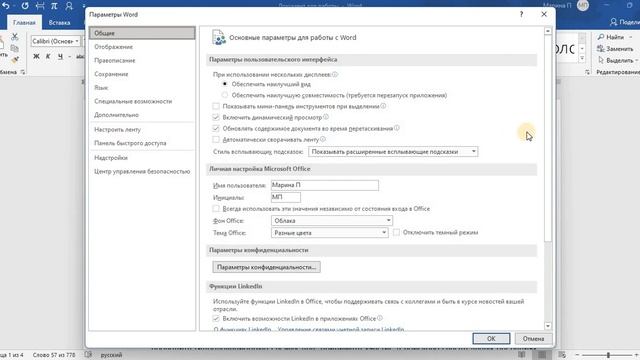Expand the styles gallery more arrow
This screenshot has width=640, height=360.
pyautogui.click(x=582, y=59)
